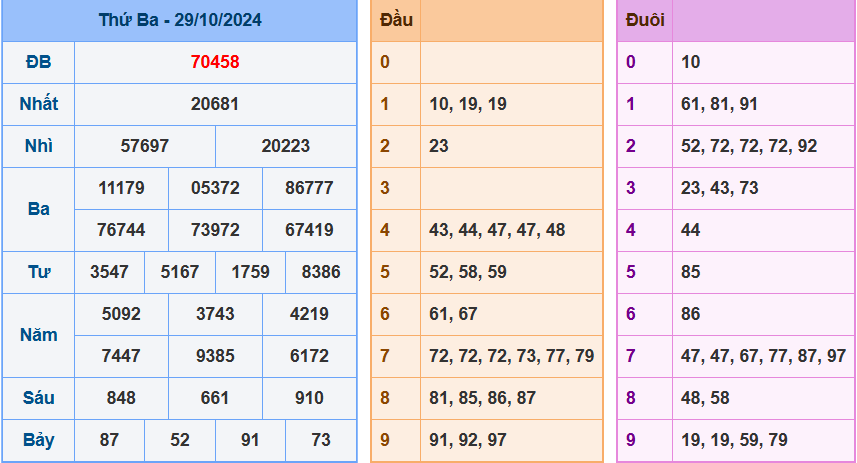Select the special prize number 70458
The width and height of the screenshot is (857, 463).
point(215,62)
